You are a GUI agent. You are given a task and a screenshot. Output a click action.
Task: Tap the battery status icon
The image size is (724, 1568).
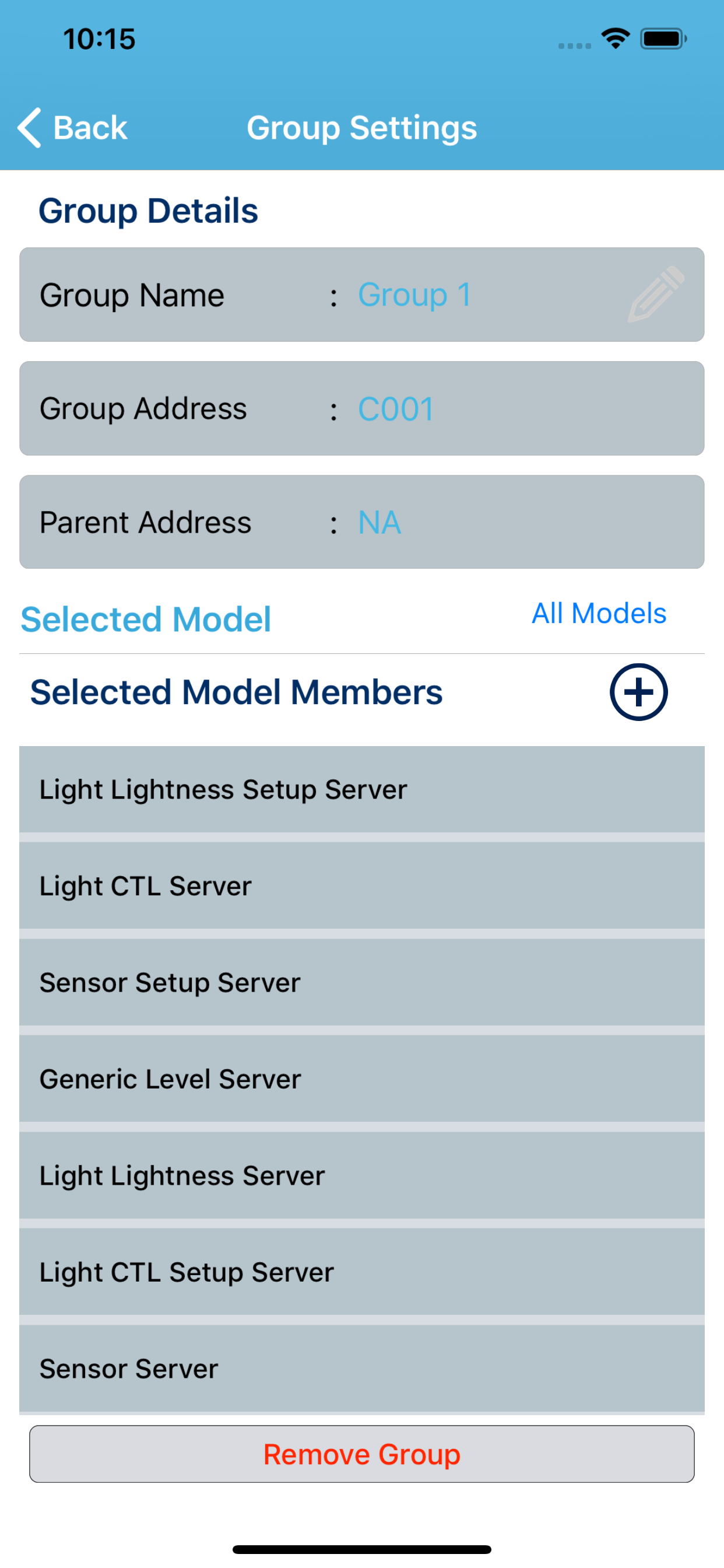pos(663,39)
